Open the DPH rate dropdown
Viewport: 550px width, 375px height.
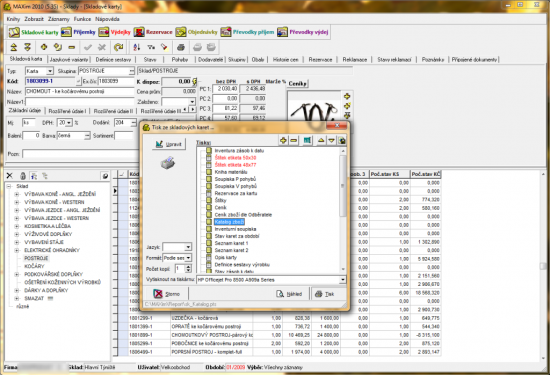[69, 123]
